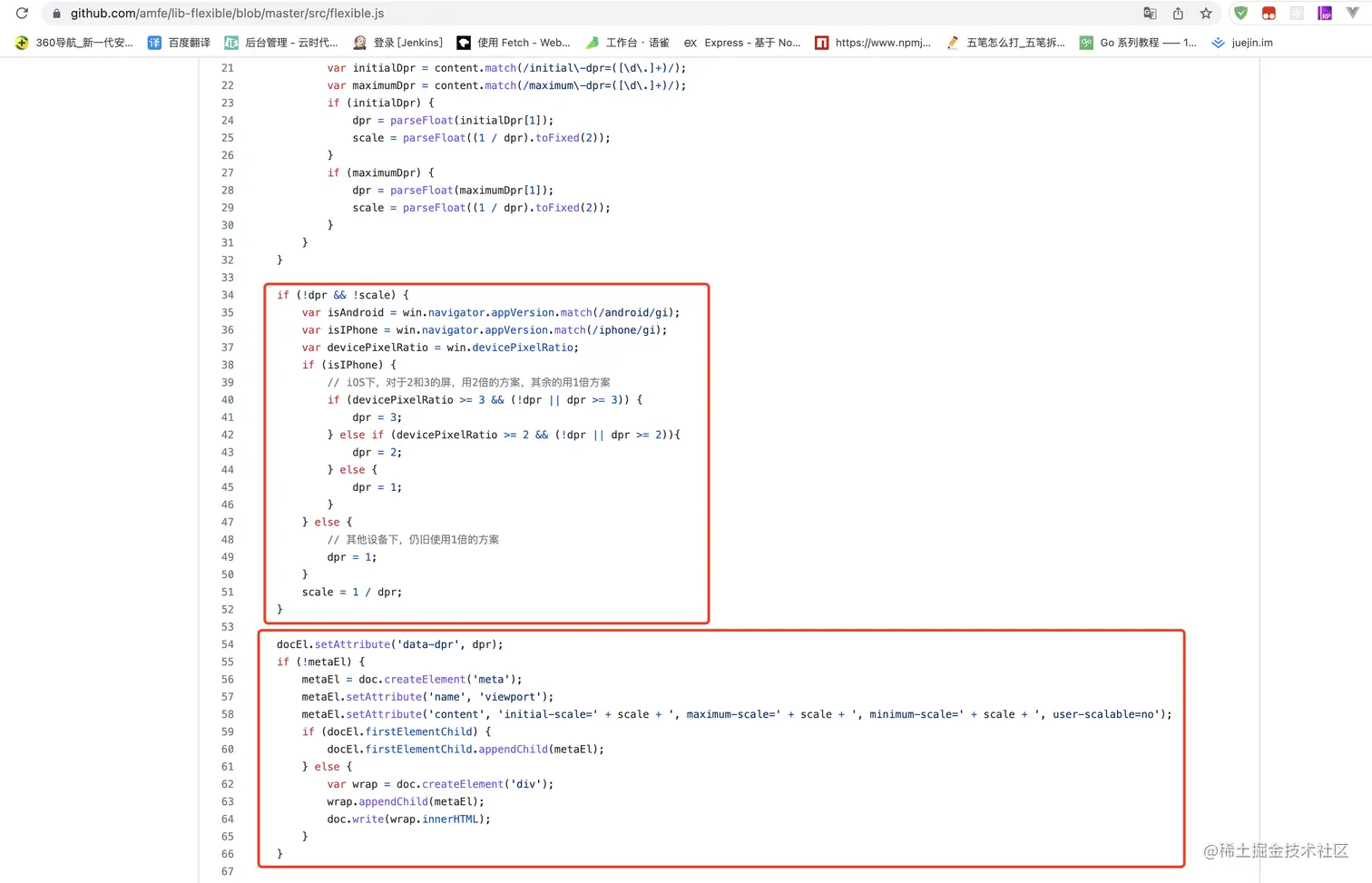
Task: Focus the address bar showing github.com URL
Action: [x=590, y=14]
